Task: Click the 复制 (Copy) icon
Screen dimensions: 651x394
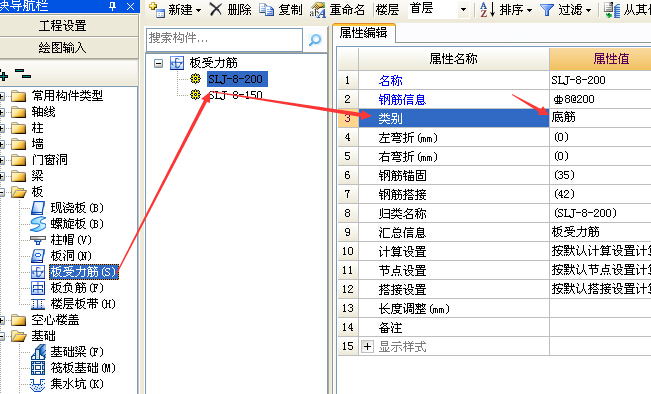Action: 266,9
